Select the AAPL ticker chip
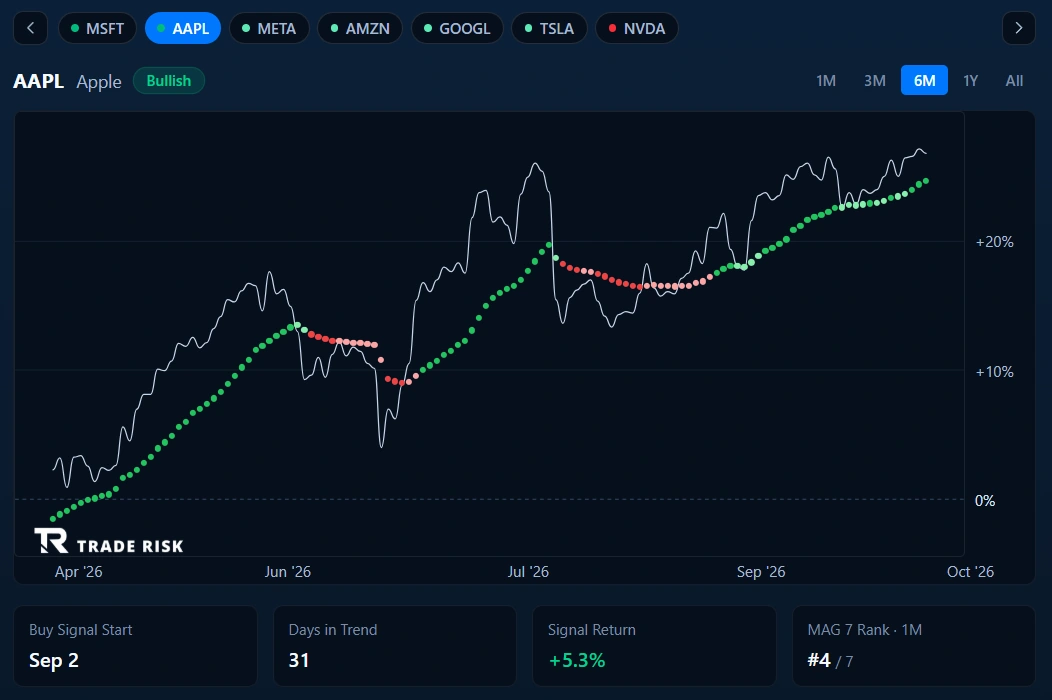 (182, 29)
